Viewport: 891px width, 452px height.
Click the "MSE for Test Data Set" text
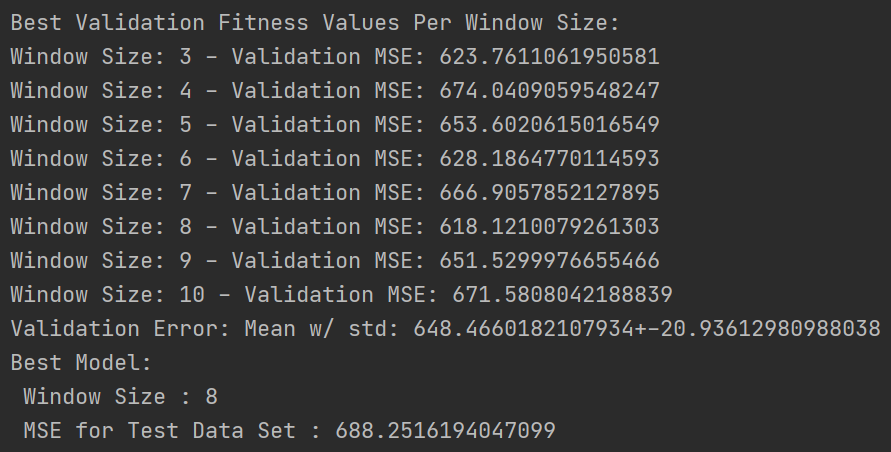point(159,430)
